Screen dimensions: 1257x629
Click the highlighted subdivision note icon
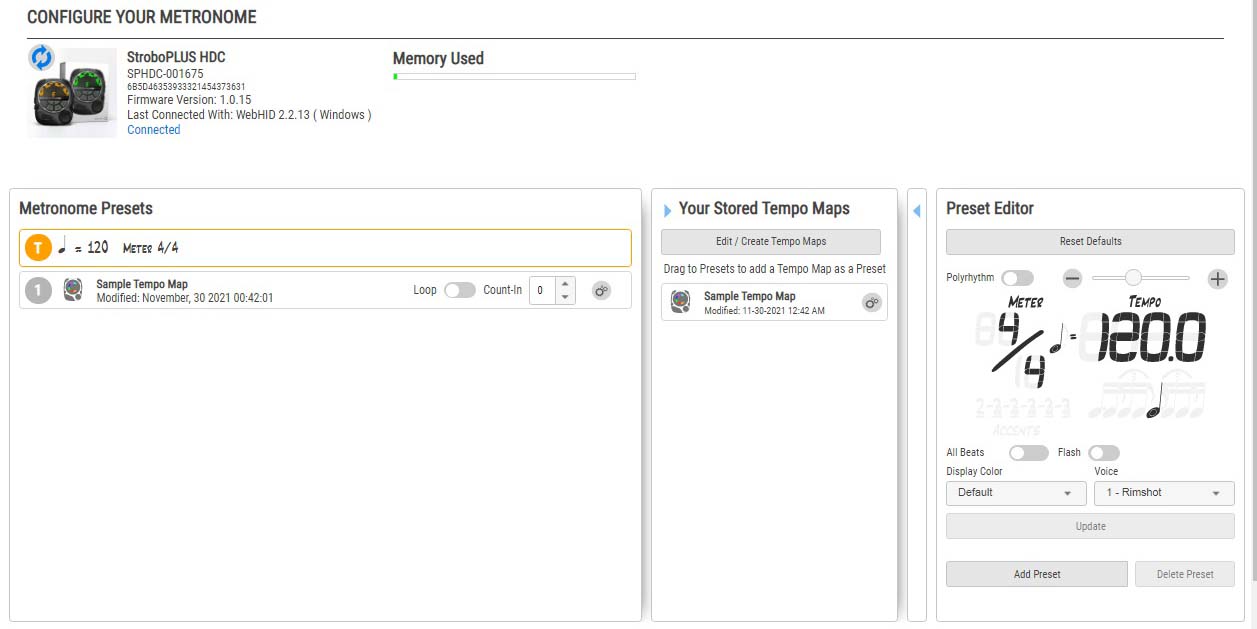1156,402
